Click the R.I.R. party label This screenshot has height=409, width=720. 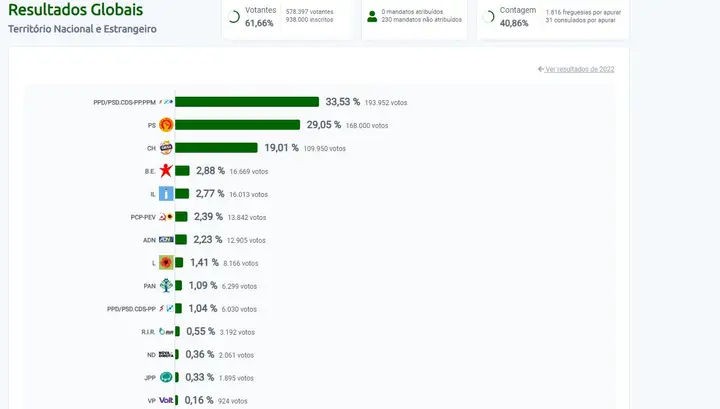(148, 331)
